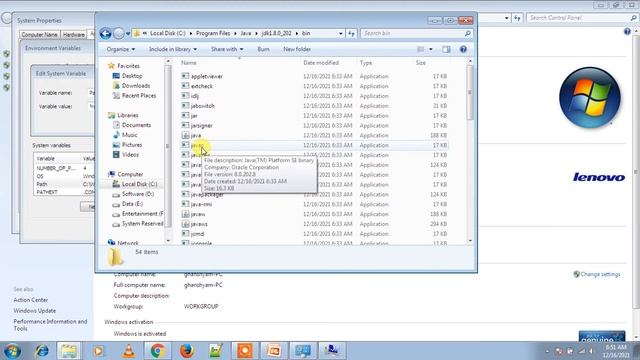Open Windows Update link in Control Panel
Screen dimensions: 640x360
click(x=35, y=311)
